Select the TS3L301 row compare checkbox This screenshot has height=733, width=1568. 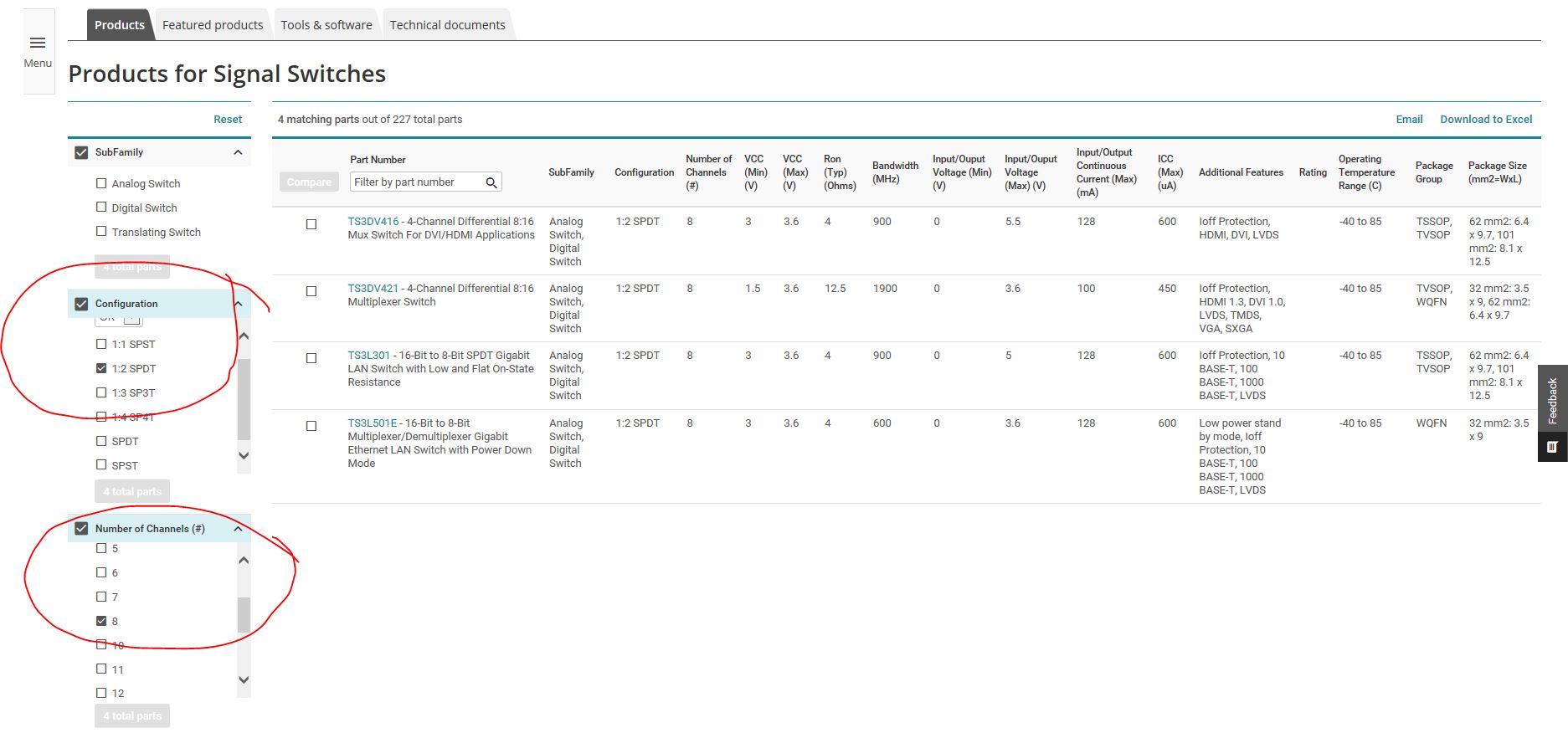[311, 358]
